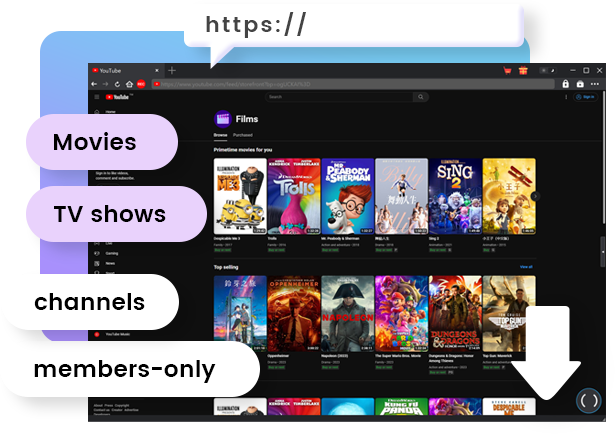
Task: Open the Mr. Peabody & Sherman poster
Action: 348,196
